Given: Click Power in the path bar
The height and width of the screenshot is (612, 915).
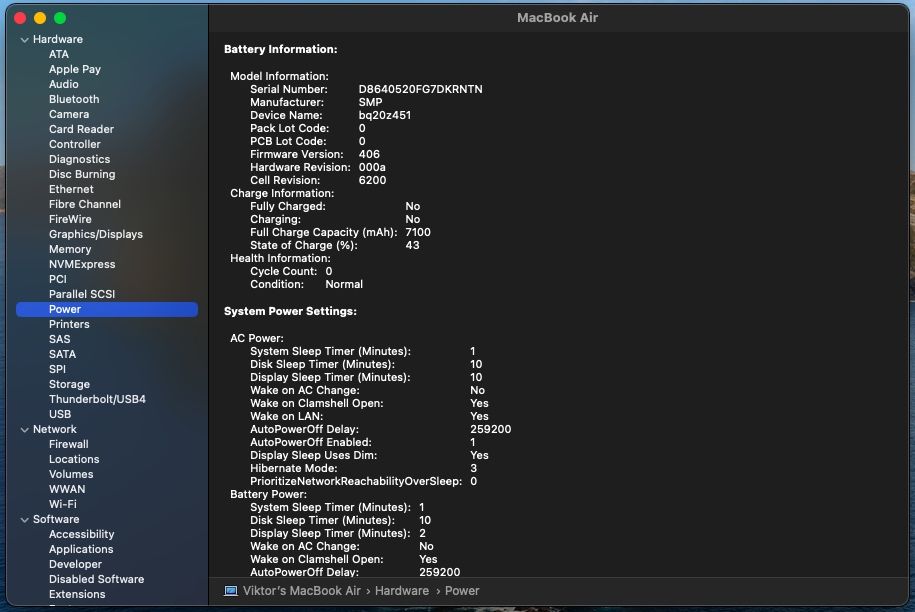Looking at the screenshot, I should click(x=462, y=590).
